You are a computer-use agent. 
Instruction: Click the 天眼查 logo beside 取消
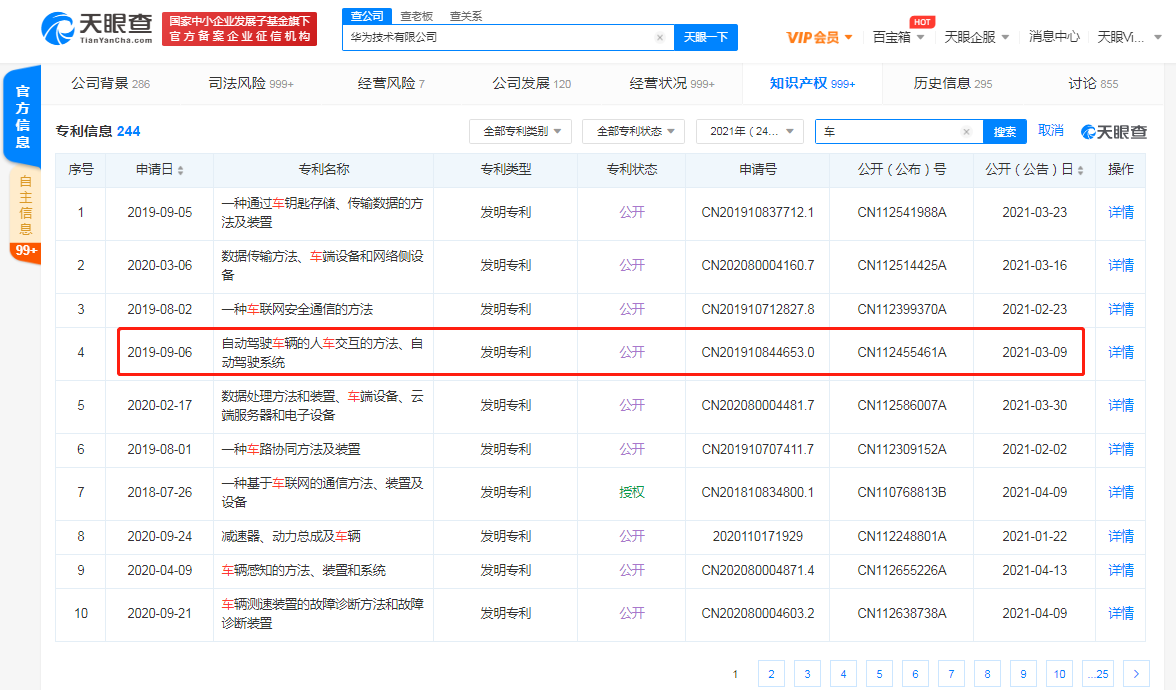point(1114,132)
